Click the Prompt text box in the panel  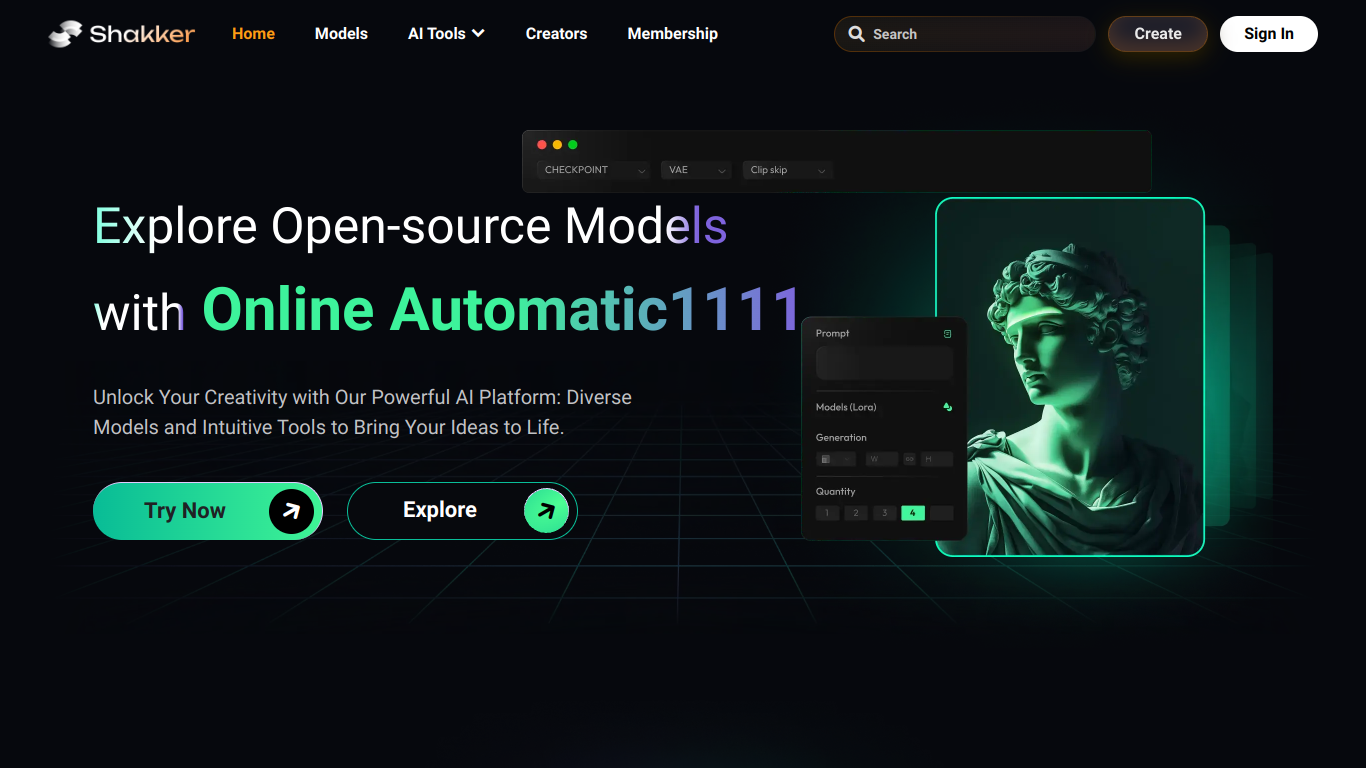885,364
